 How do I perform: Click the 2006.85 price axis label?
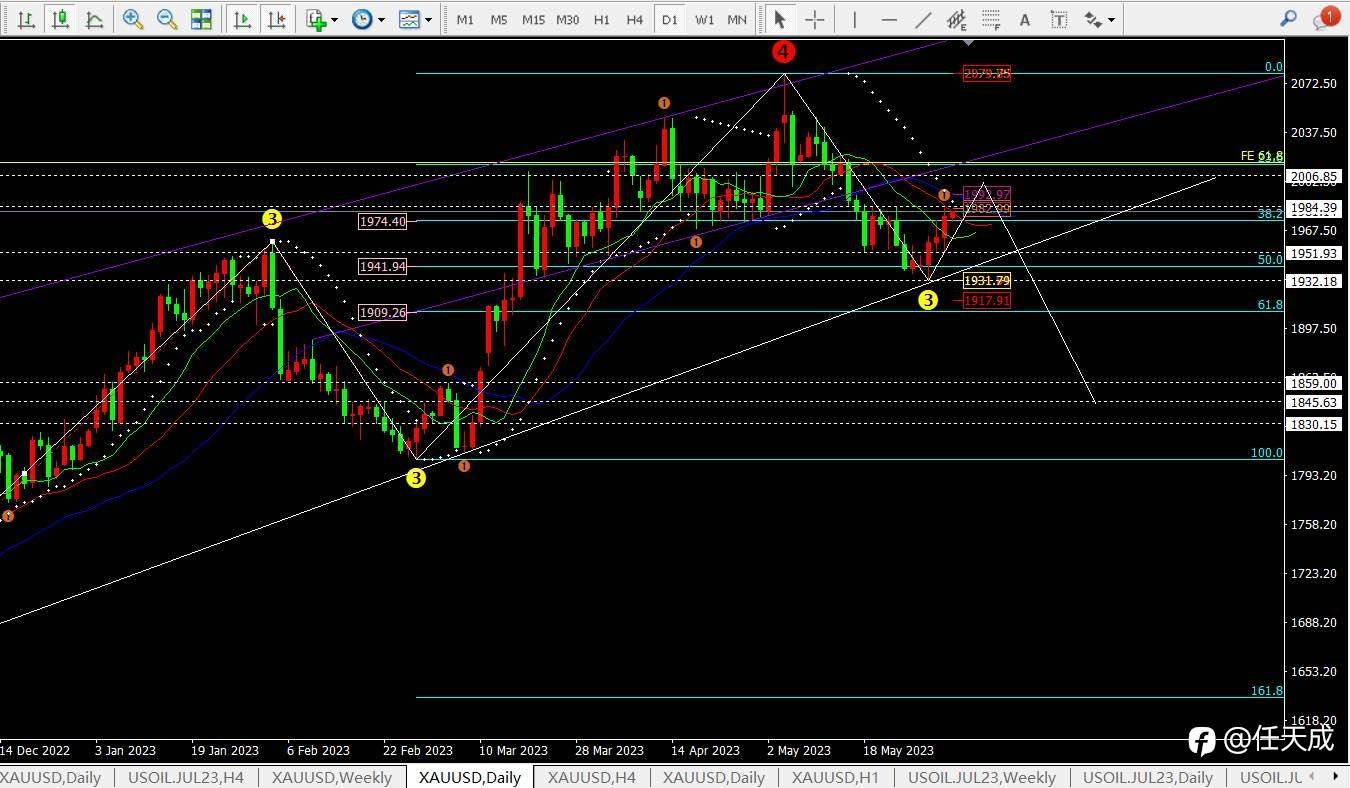point(1314,177)
